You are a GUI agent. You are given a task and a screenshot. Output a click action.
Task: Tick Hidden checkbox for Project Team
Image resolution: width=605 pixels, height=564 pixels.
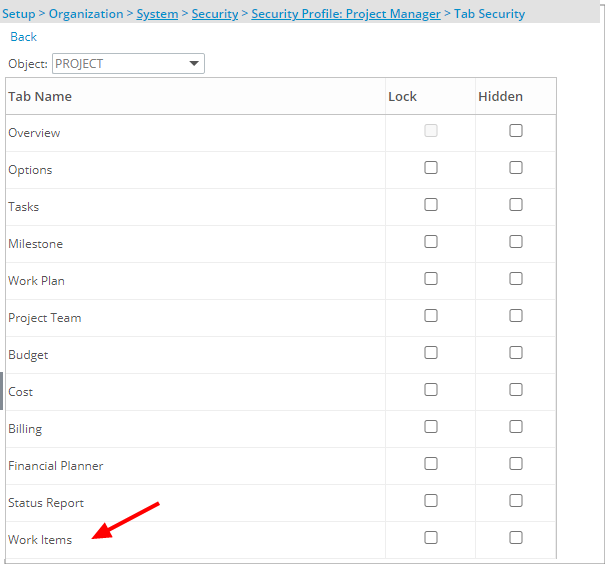pyautogui.click(x=516, y=316)
